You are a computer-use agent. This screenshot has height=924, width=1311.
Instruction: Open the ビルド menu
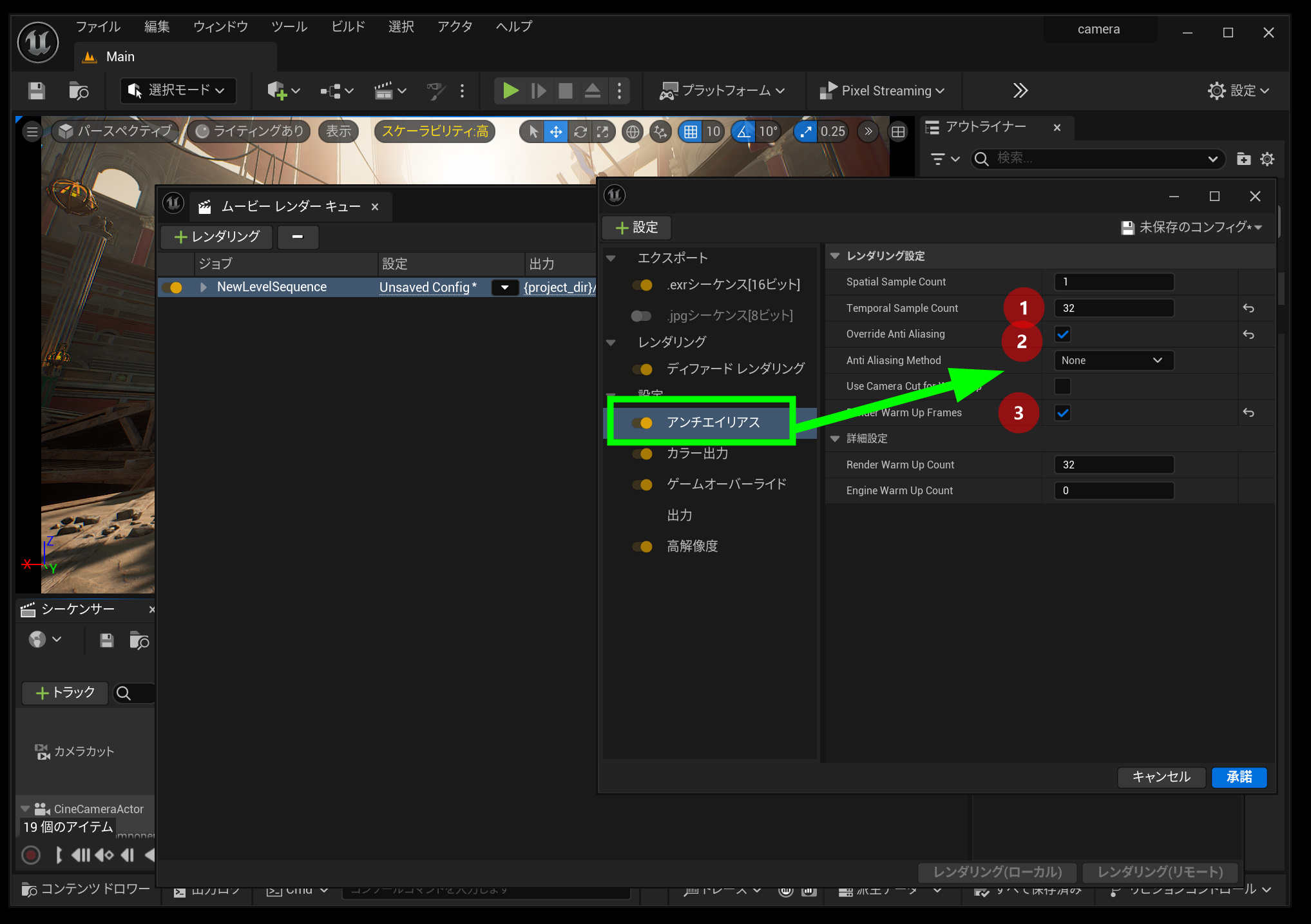348,27
